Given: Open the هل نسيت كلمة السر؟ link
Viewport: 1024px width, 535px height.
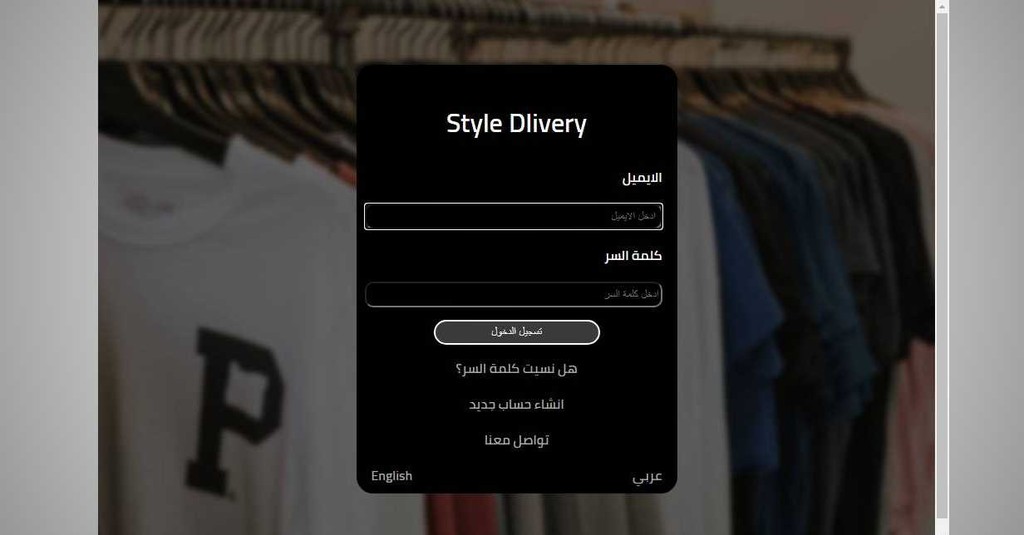Looking at the screenshot, I should tap(517, 369).
